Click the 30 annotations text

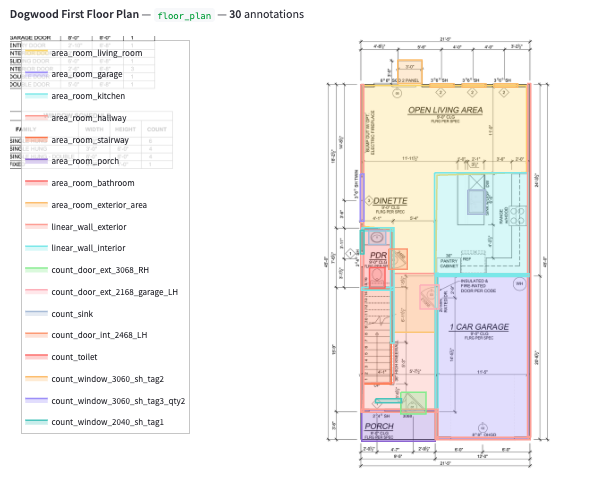tap(266, 14)
